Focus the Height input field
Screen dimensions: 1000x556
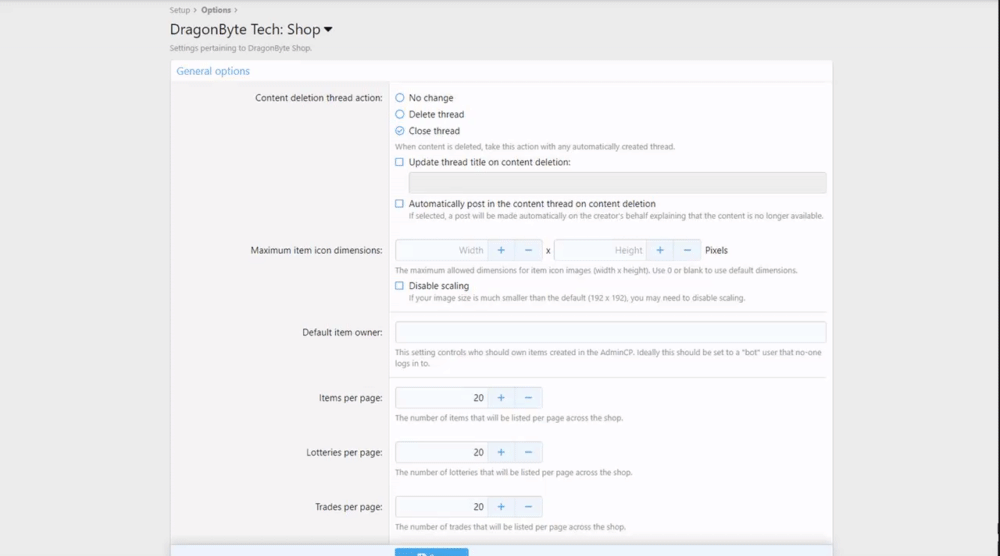600,251
